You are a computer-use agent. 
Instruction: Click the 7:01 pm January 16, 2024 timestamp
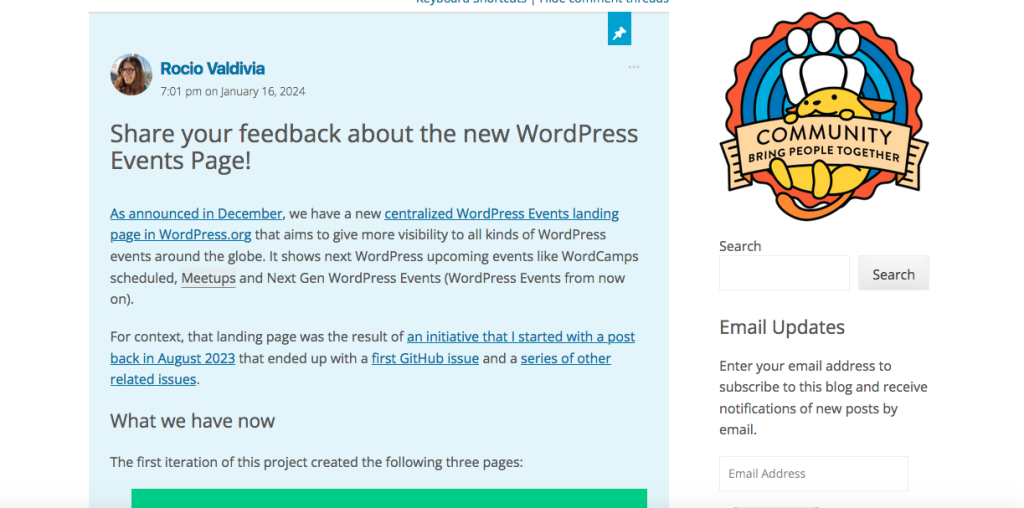[232, 91]
